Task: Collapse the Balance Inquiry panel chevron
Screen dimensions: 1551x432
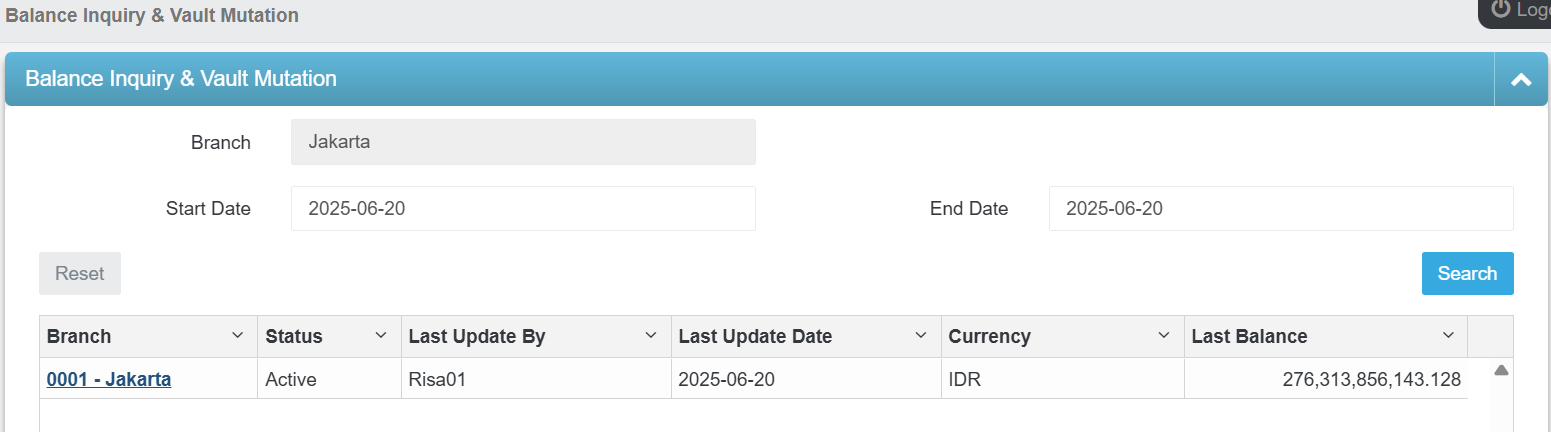Action: pyautogui.click(x=1521, y=80)
